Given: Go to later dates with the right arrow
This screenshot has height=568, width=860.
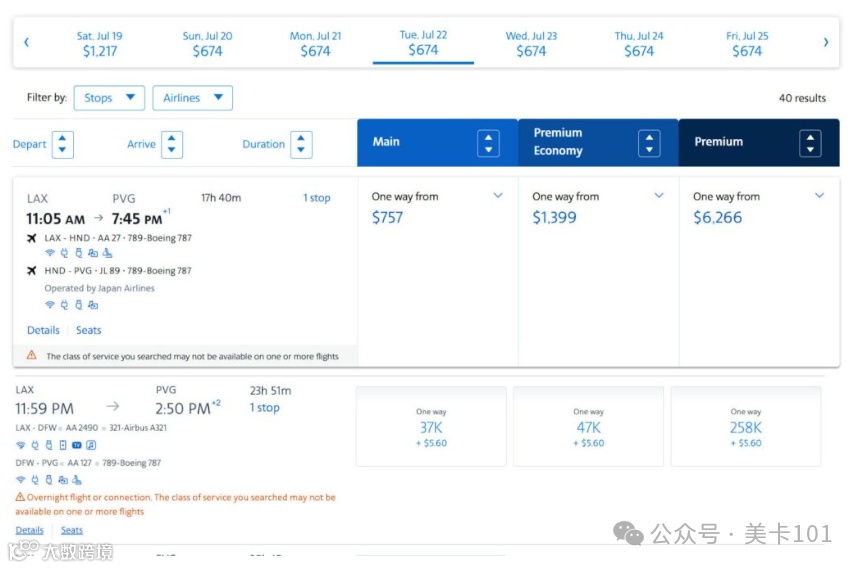Looking at the screenshot, I should (826, 42).
